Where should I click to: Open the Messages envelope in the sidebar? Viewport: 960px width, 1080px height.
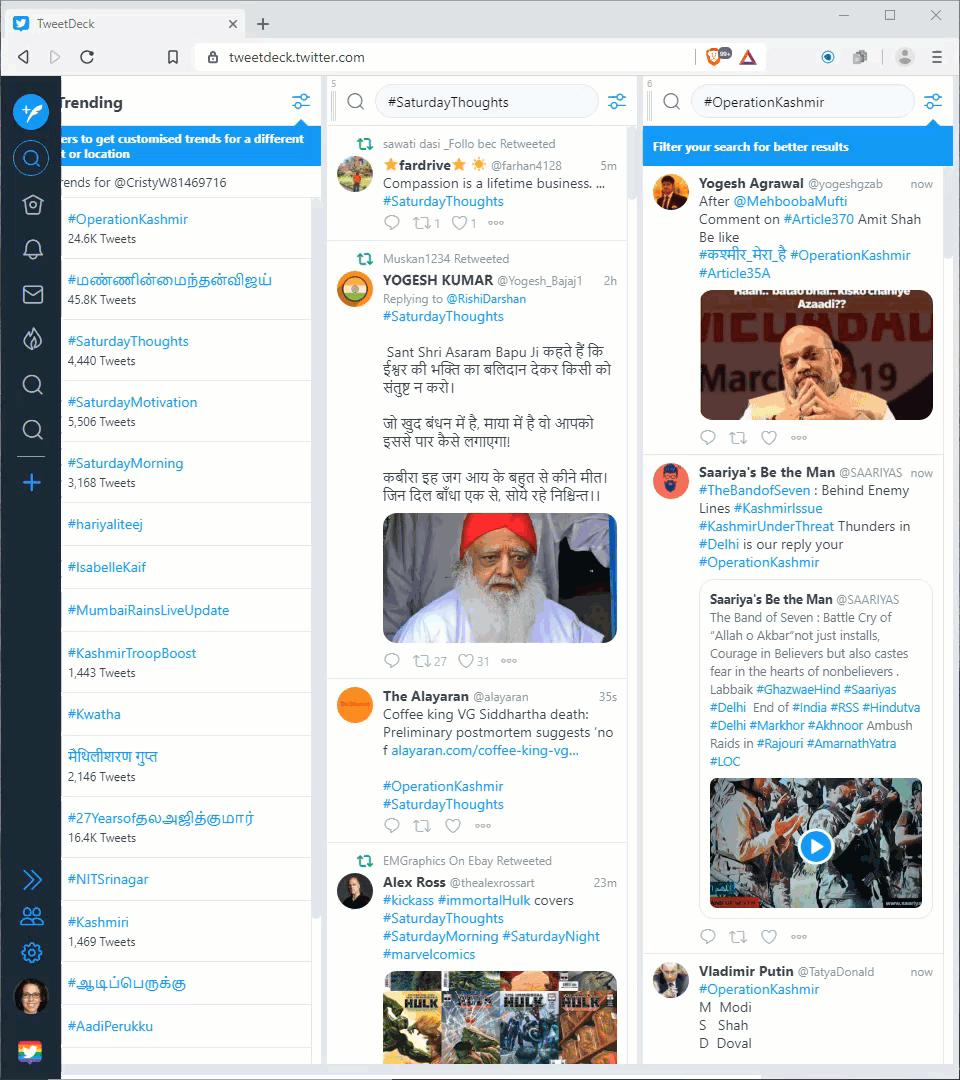click(32, 295)
